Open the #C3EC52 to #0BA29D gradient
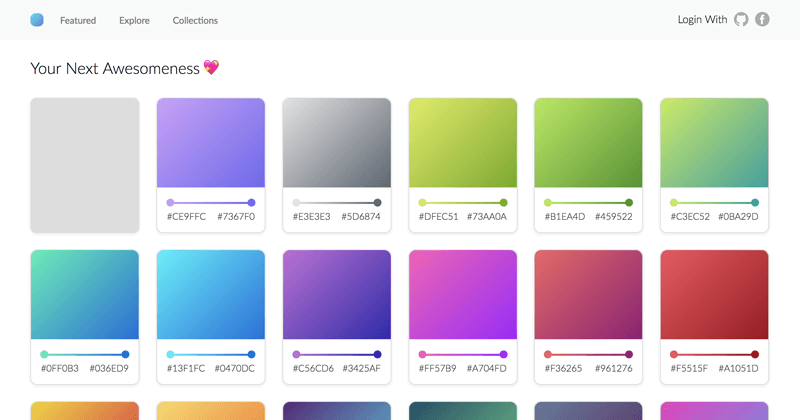 pos(714,142)
